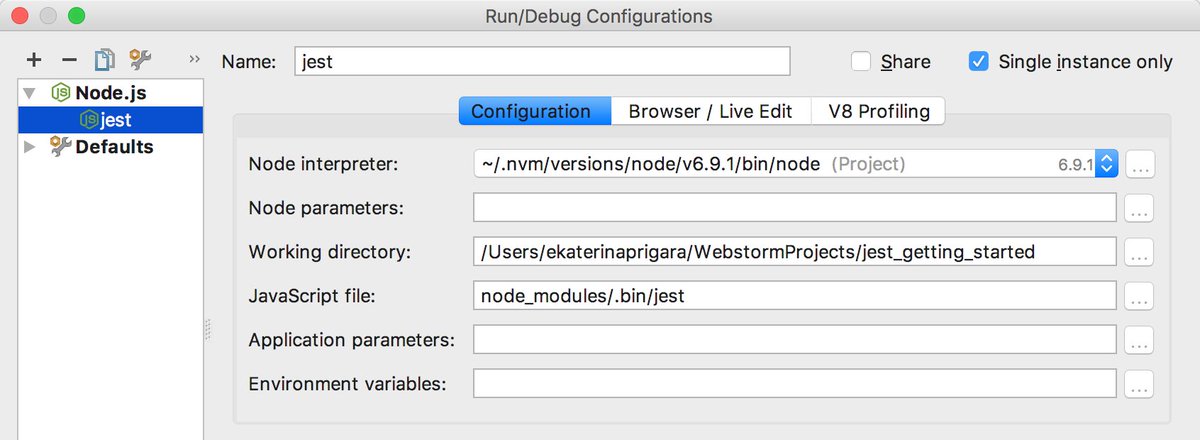Click the Working directory label
Viewport: 1200px width, 440px height.
[x=330, y=252]
